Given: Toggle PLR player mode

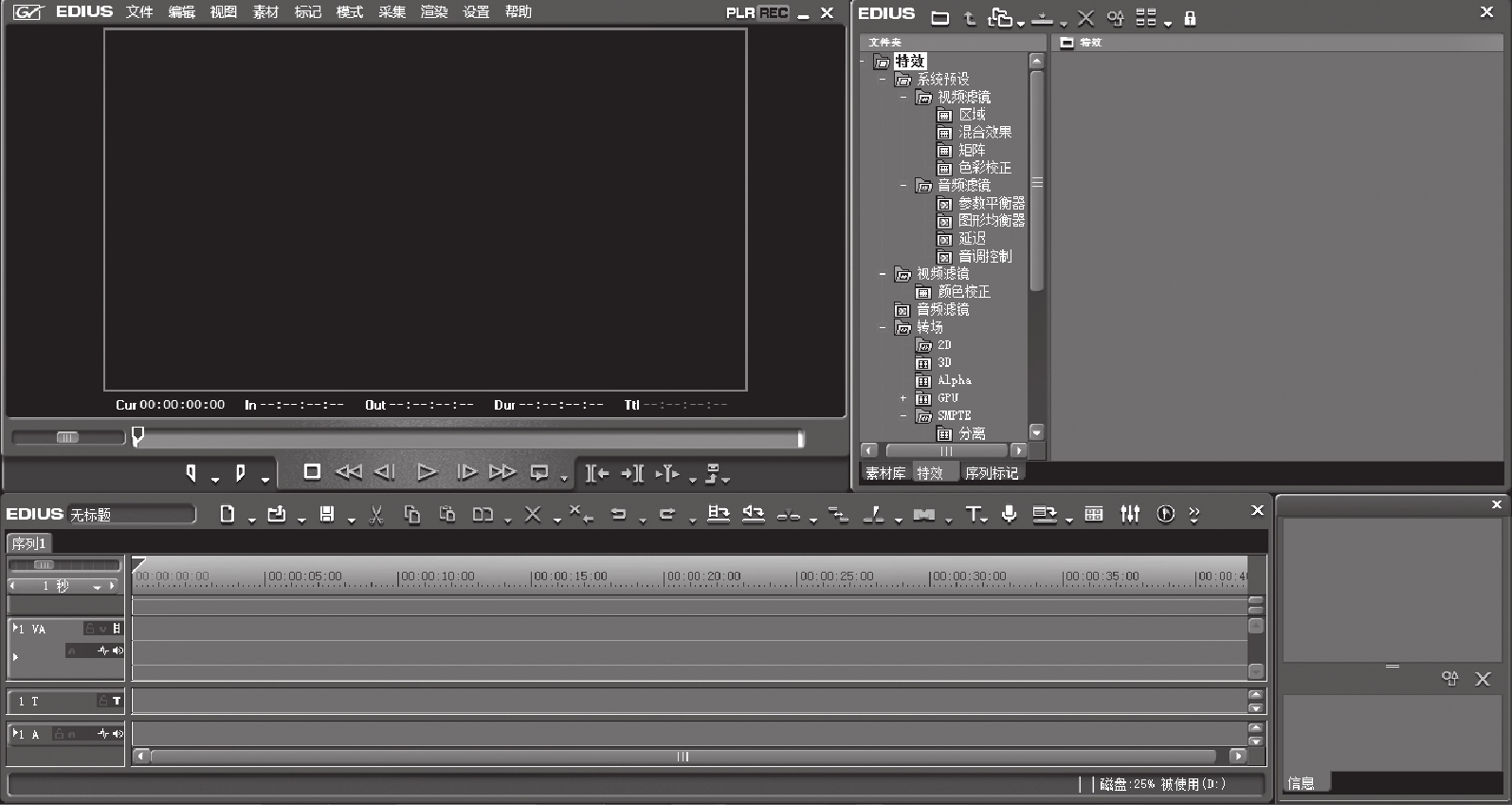Looking at the screenshot, I should point(739,12).
